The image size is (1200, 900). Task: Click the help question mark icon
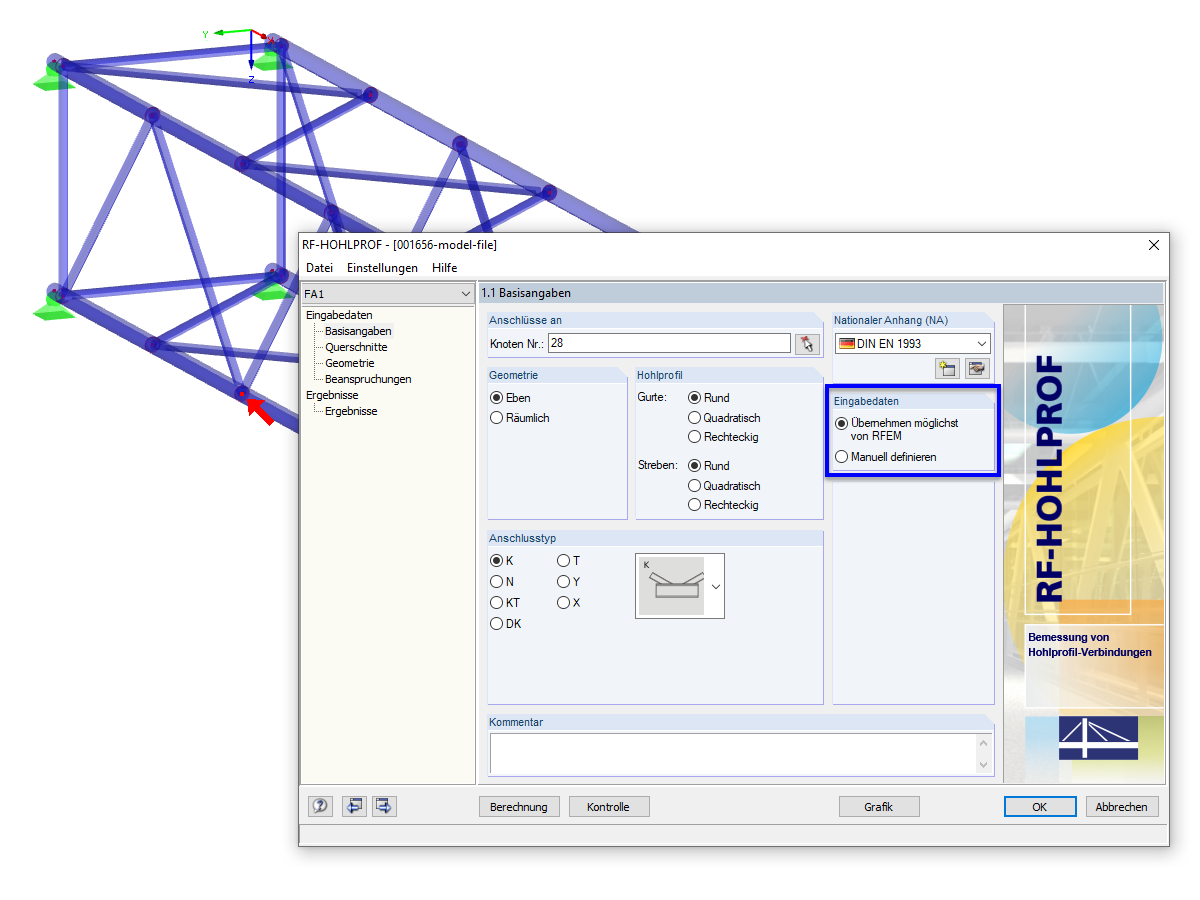[x=320, y=806]
